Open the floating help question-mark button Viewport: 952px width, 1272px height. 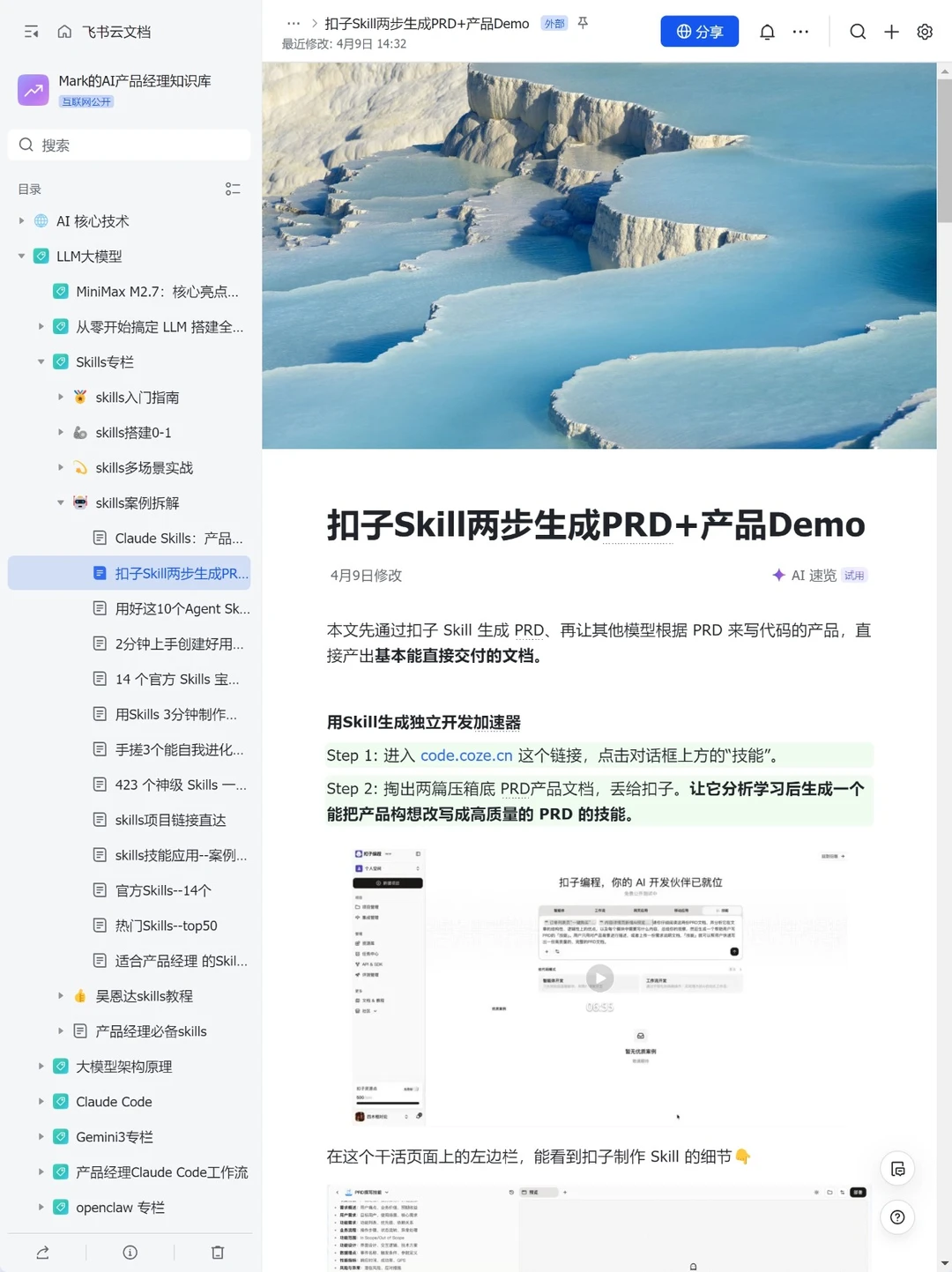click(x=897, y=1217)
